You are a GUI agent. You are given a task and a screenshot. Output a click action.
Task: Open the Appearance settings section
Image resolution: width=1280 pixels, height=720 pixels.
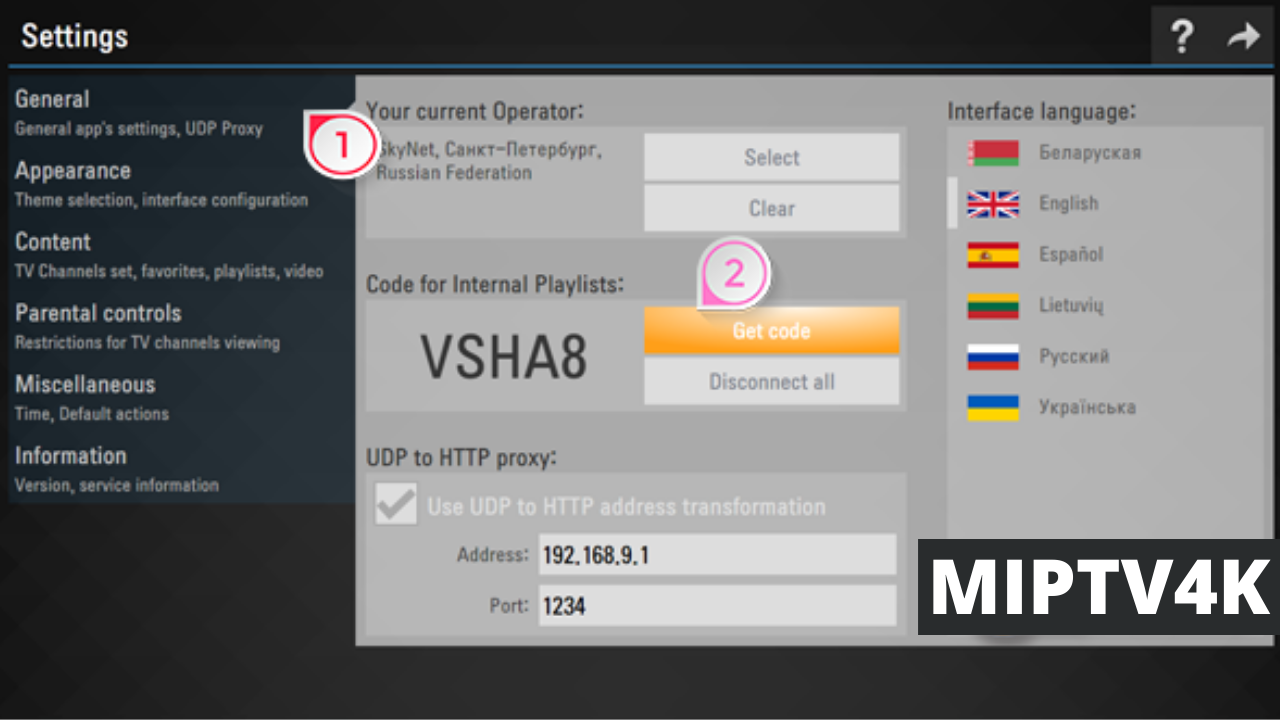pos(180,184)
